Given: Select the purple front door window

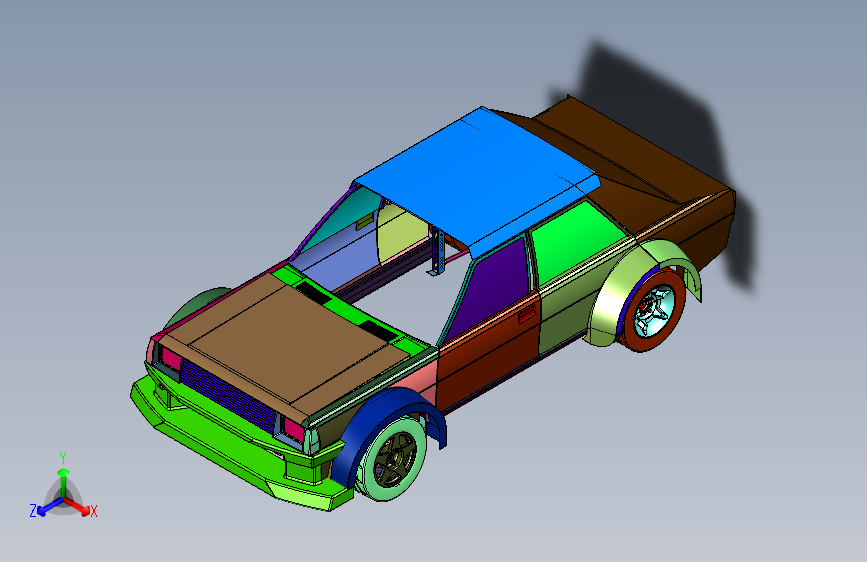Looking at the screenshot, I should pos(492,288).
